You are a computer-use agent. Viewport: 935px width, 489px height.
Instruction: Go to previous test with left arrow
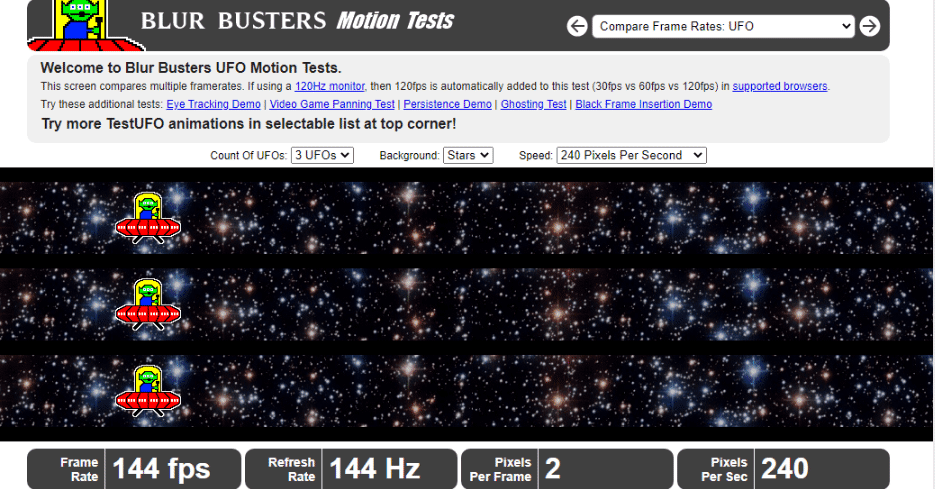tap(577, 26)
